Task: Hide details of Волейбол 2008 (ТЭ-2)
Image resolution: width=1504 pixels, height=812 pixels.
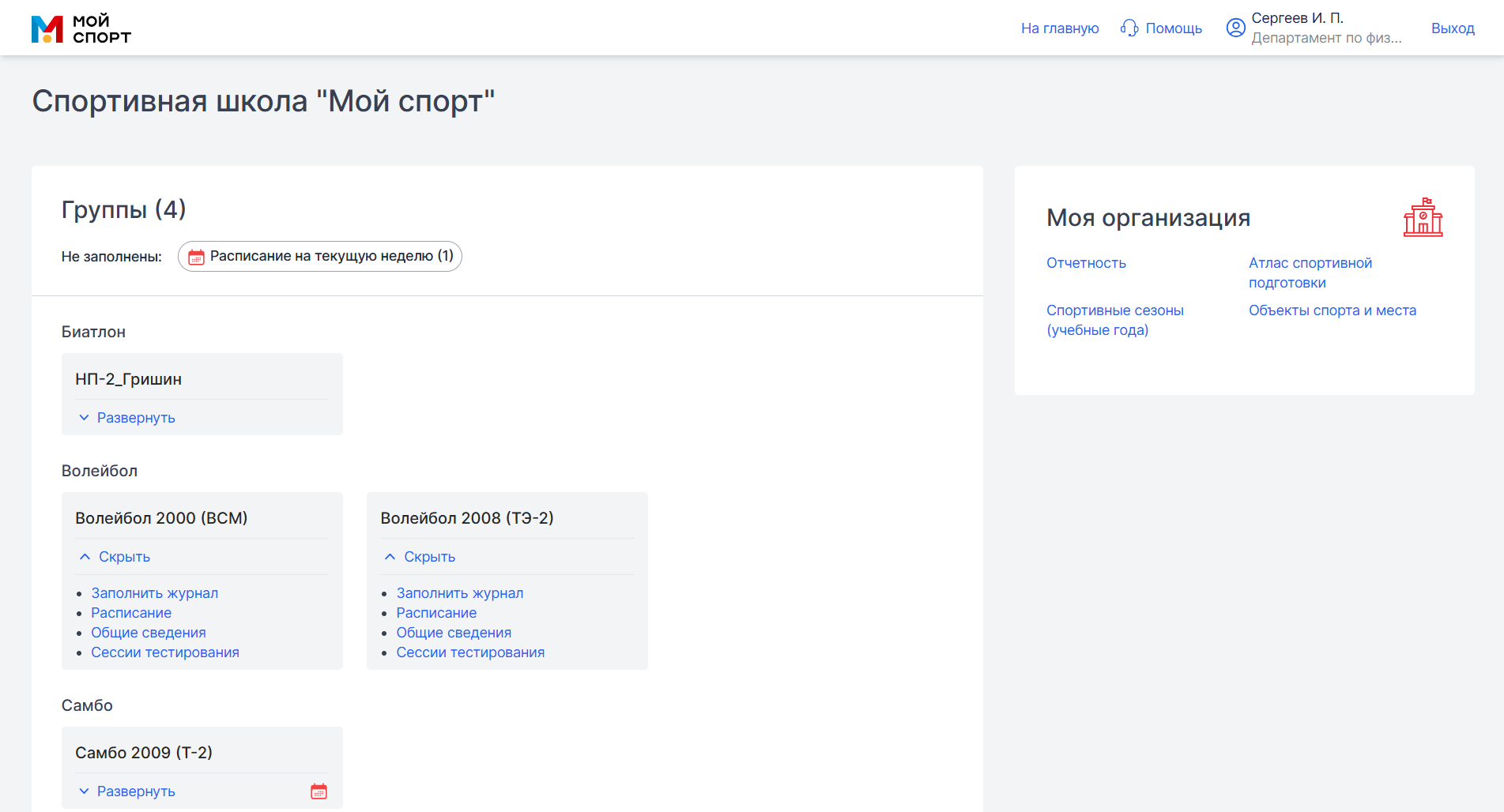Action: pyautogui.click(x=429, y=557)
